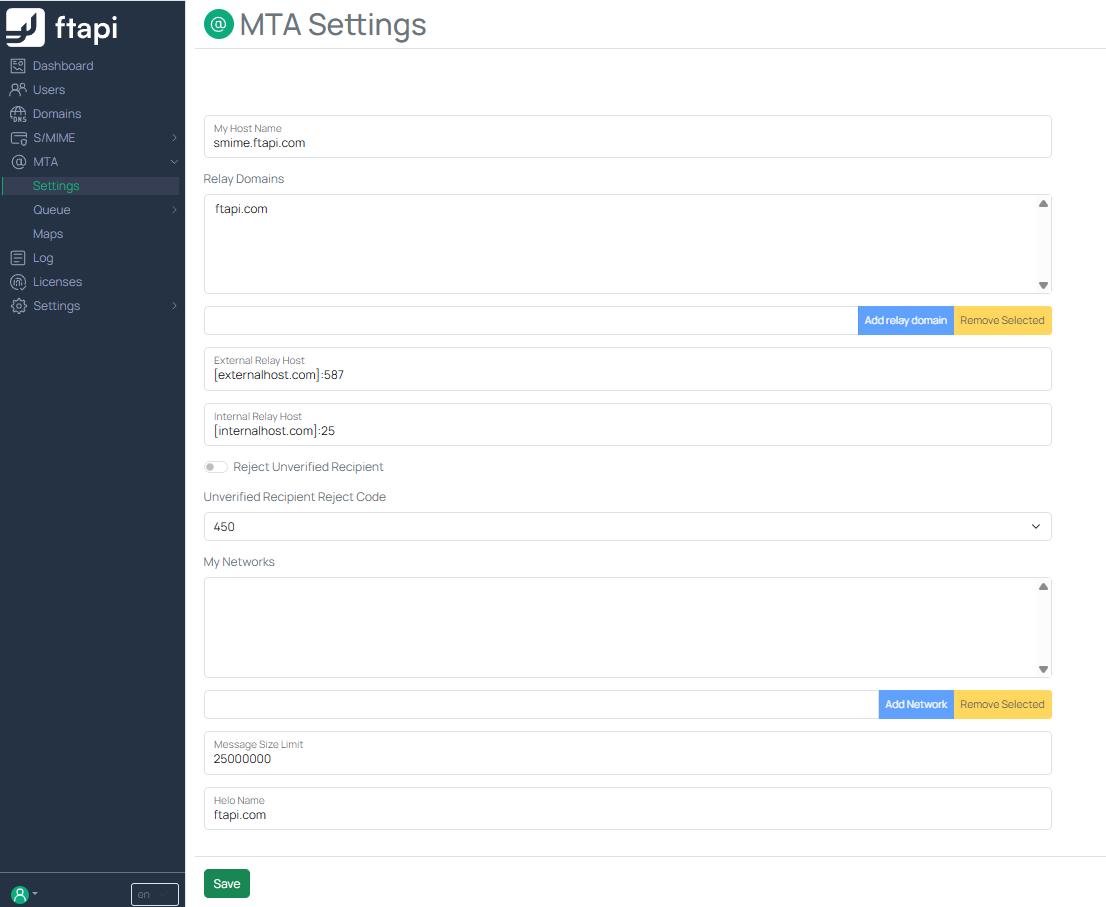The height and width of the screenshot is (907, 1106).
Task: Select the MTA Settings submenu item
Action: 56,186
